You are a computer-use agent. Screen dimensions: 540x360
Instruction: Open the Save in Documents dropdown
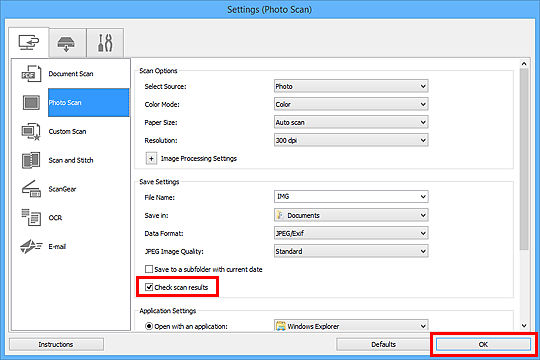click(x=351, y=215)
